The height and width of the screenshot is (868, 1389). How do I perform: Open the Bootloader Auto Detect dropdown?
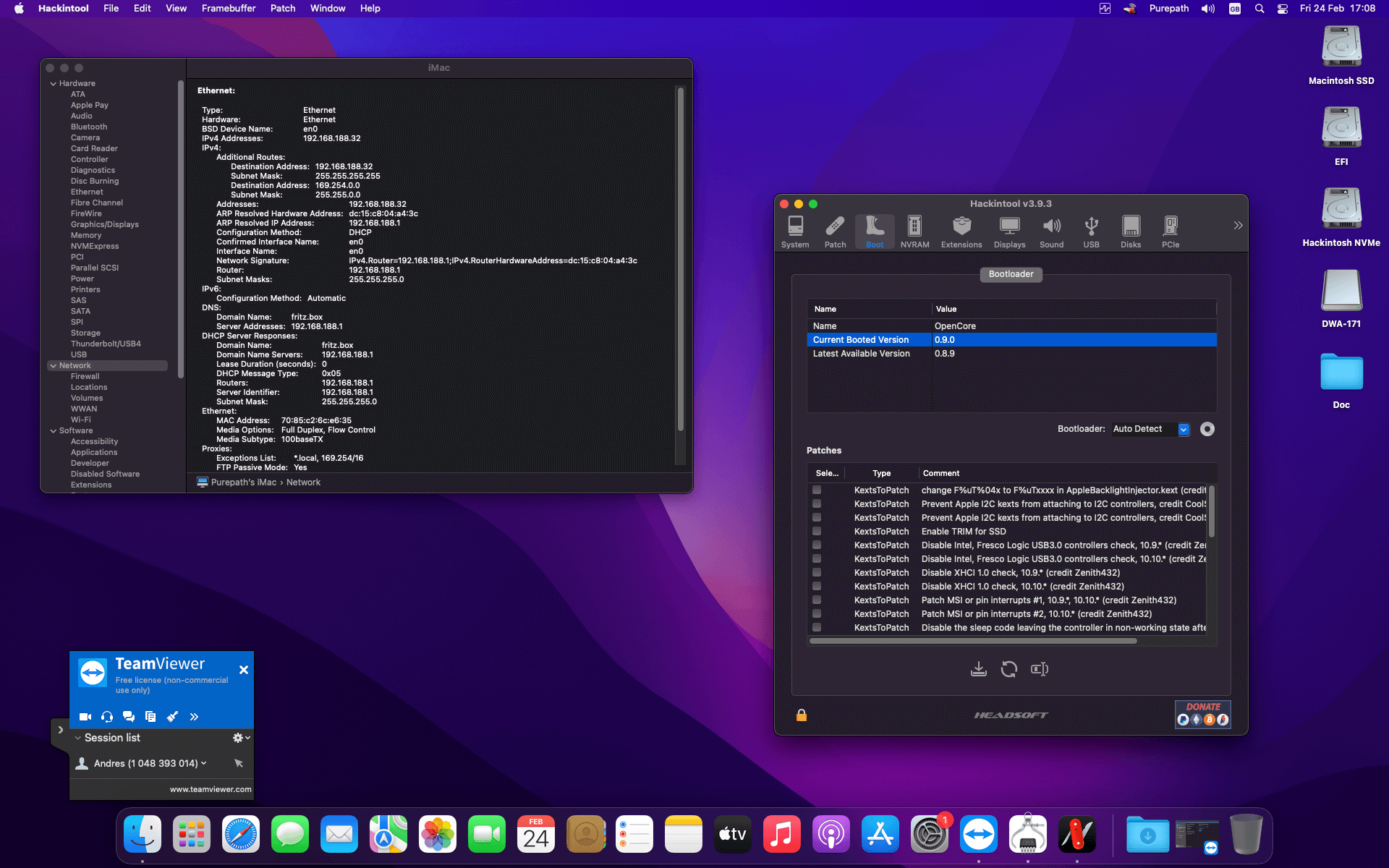click(1184, 429)
